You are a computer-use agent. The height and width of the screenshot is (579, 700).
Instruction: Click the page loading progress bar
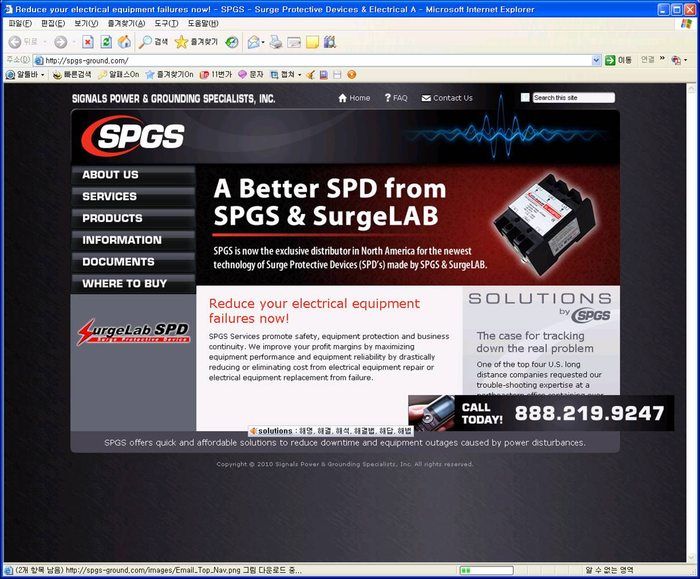click(x=487, y=570)
